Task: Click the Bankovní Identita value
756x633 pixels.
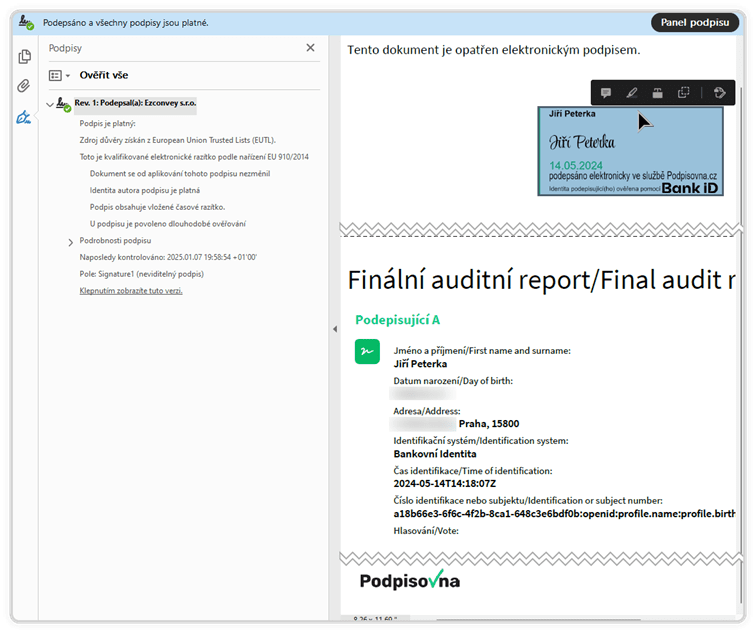Action: pyautogui.click(x=434, y=454)
